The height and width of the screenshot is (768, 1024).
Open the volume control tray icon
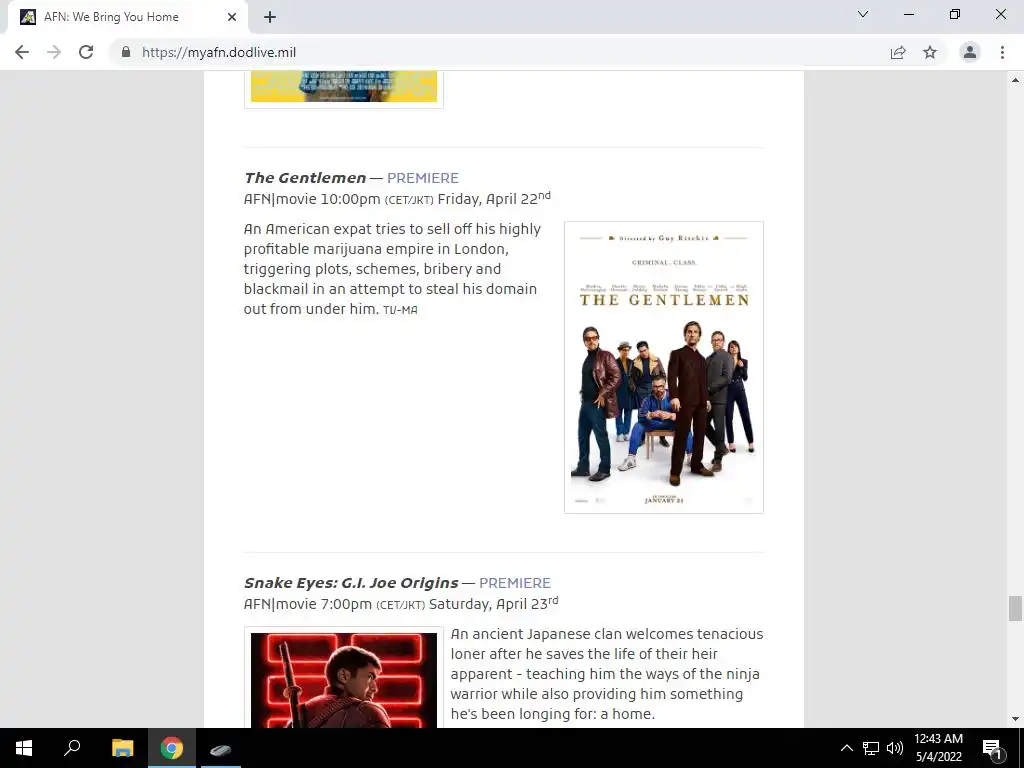pos(895,748)
